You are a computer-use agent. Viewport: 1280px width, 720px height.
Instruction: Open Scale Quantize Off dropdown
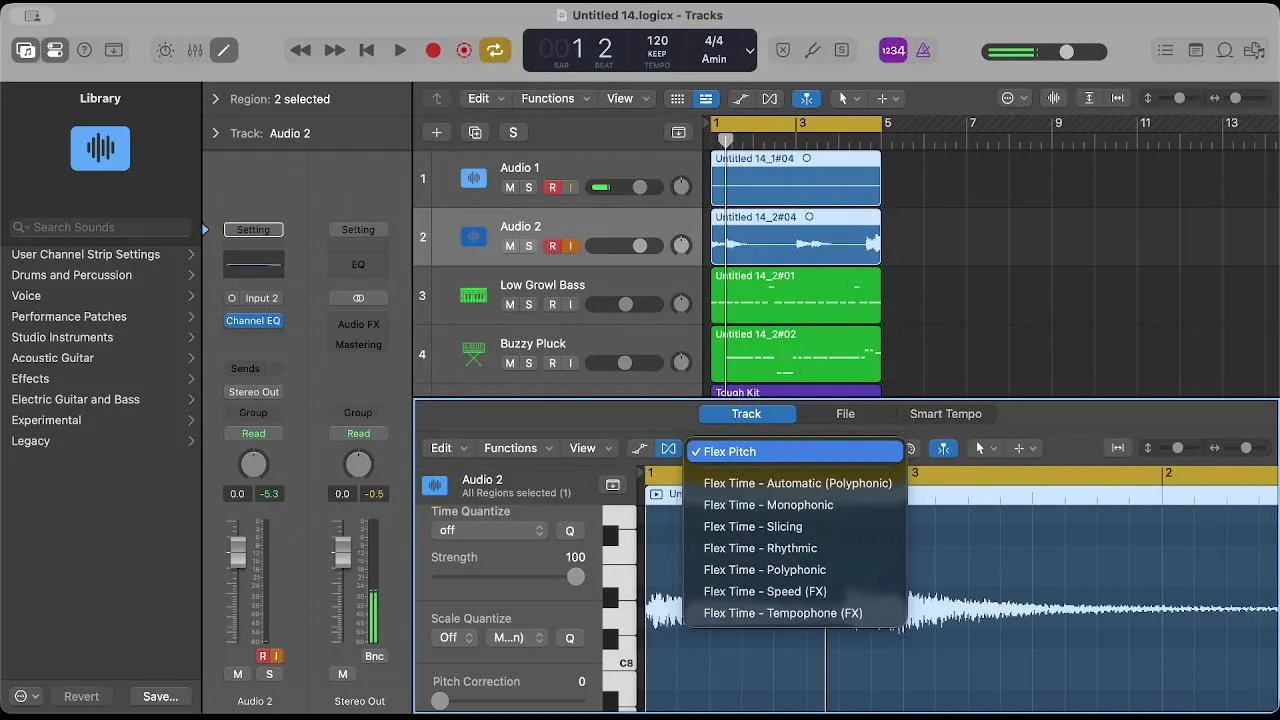click(453, 637)
